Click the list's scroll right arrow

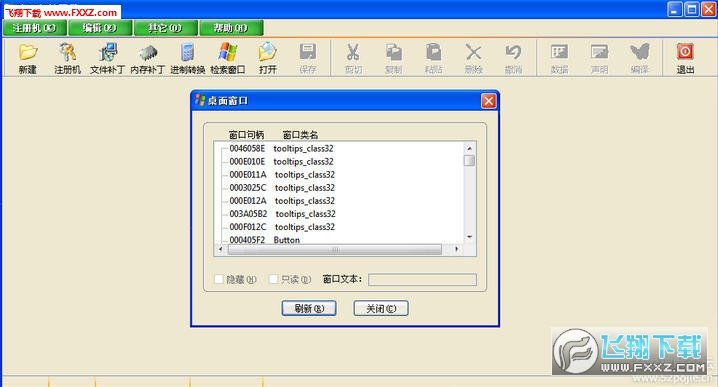[457, 250]
